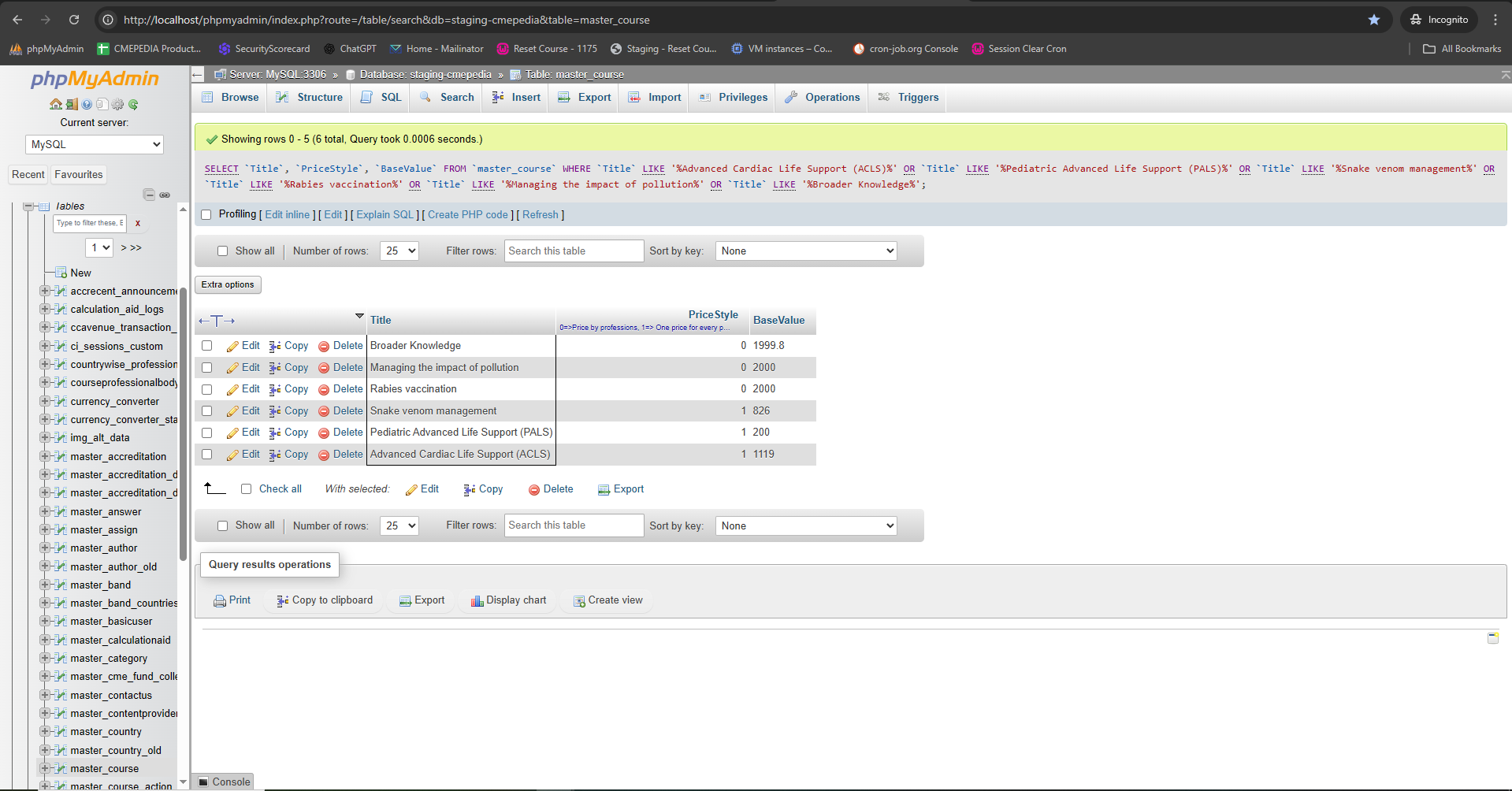Open bottom Number of rows dropdown
This screenshot has width=1512, height=791.
(x=399, y=525)
